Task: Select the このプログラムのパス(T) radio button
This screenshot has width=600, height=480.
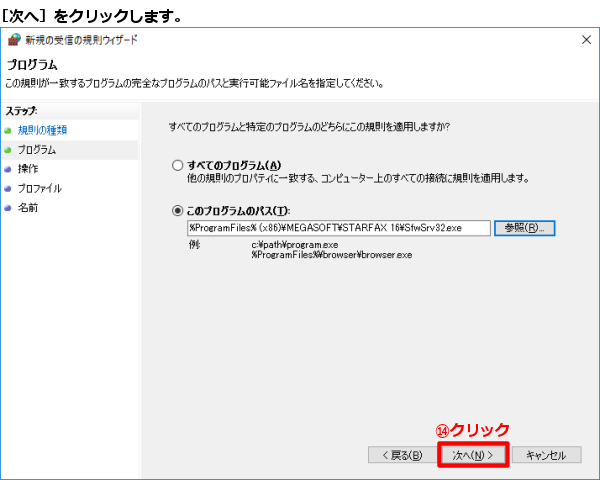Action: (x=178, y=211)
